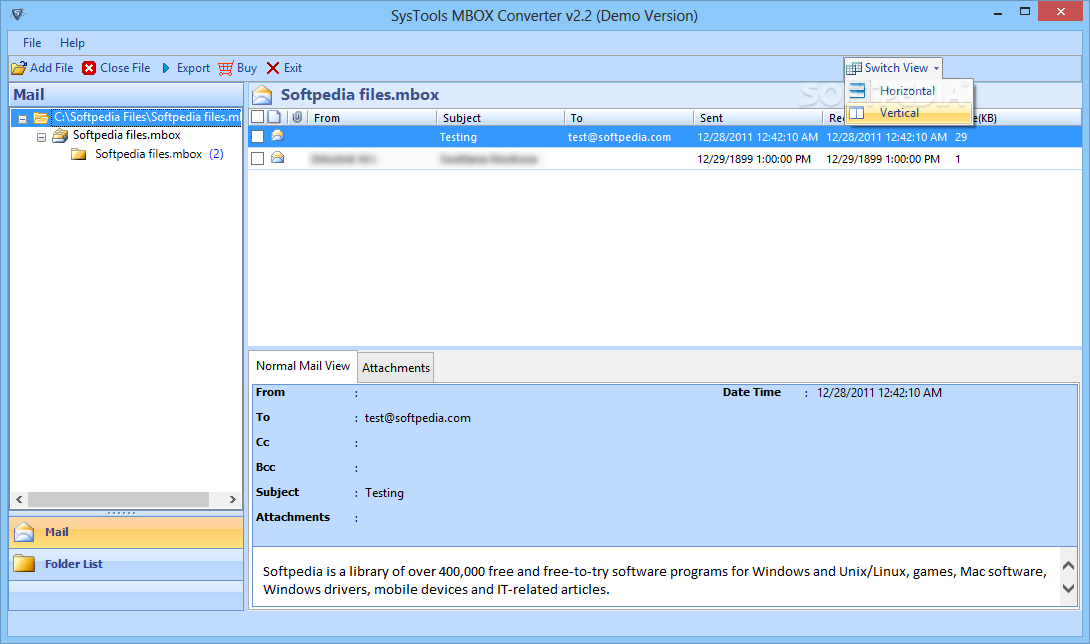
Task: Open the Switch View dropdown arrow
Action: click(936, 68)
